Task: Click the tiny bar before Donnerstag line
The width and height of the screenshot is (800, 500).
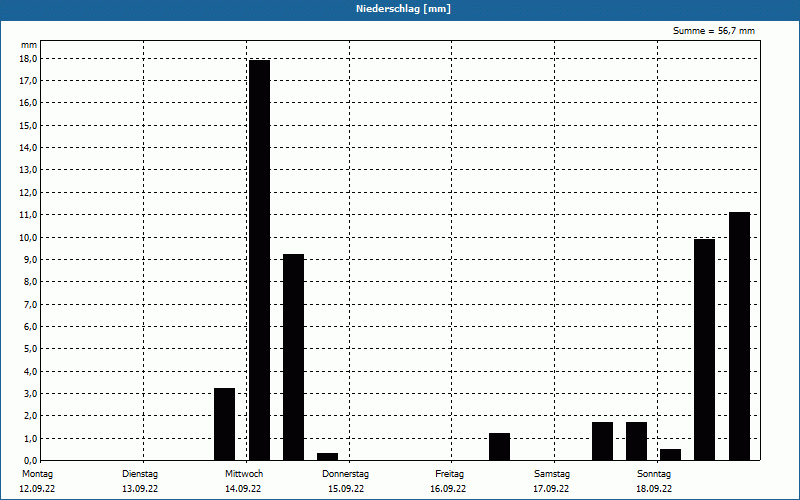Action: [x=328, y=457]
